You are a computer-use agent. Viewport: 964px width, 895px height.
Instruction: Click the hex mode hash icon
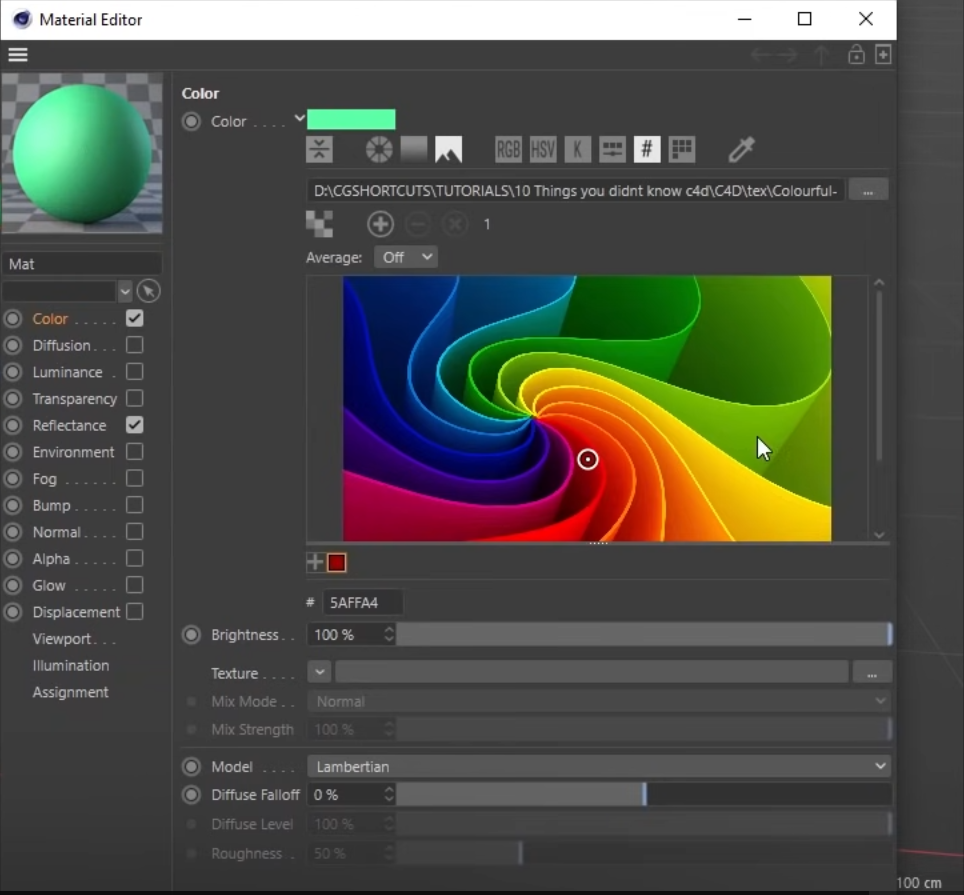coord(647,150)
